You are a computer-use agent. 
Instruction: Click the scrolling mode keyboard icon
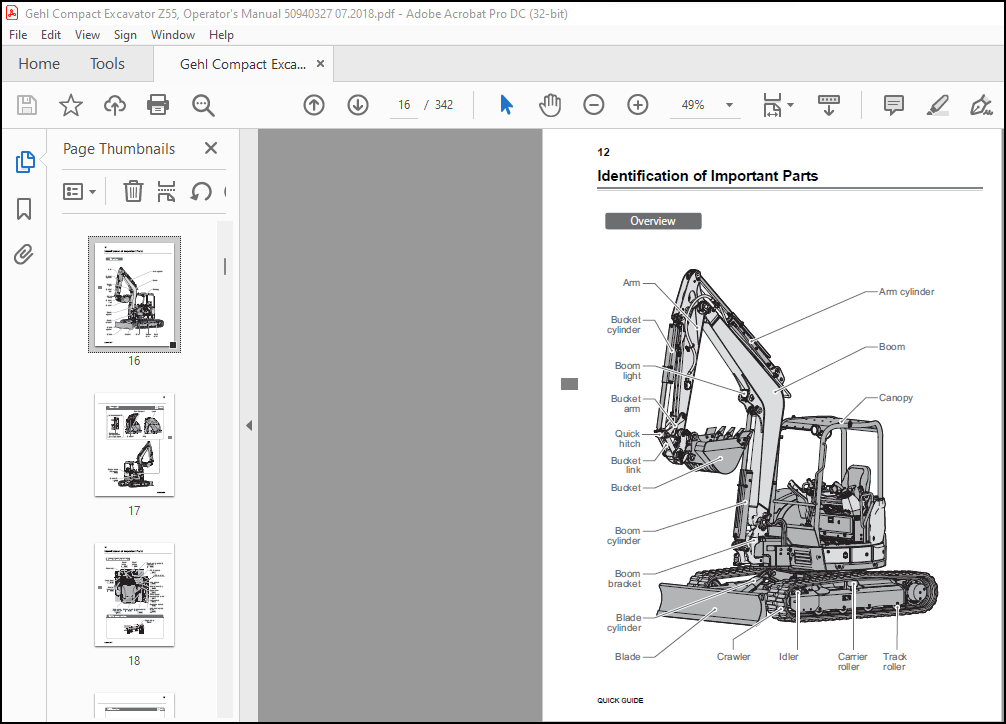(x=829, y=105)
